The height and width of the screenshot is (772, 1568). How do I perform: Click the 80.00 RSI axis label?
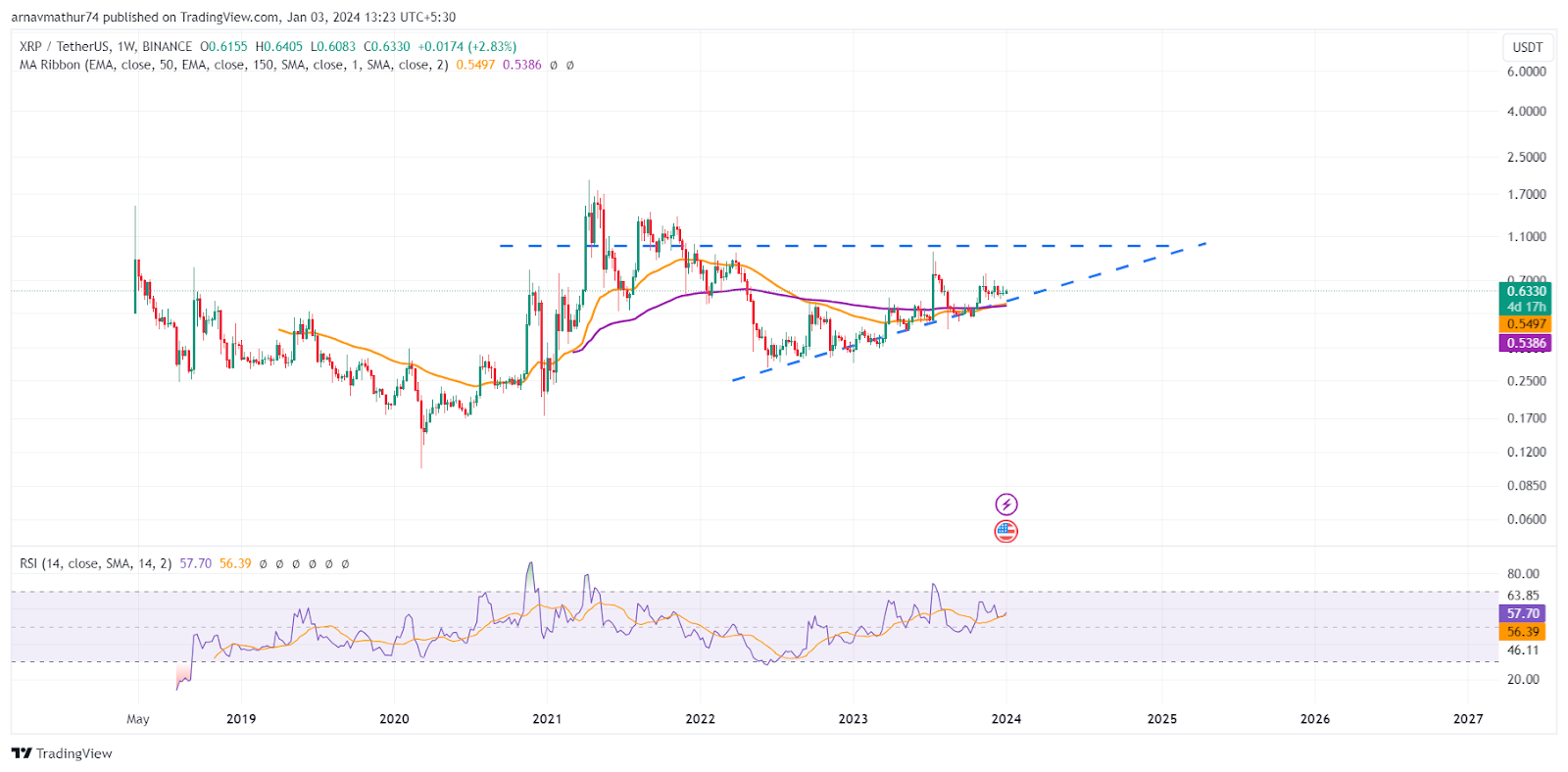(1523, 574)
